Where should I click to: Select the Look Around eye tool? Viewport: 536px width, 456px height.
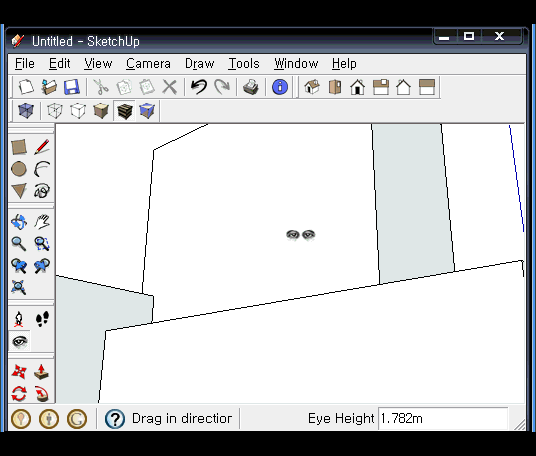[x=19, y=341]
